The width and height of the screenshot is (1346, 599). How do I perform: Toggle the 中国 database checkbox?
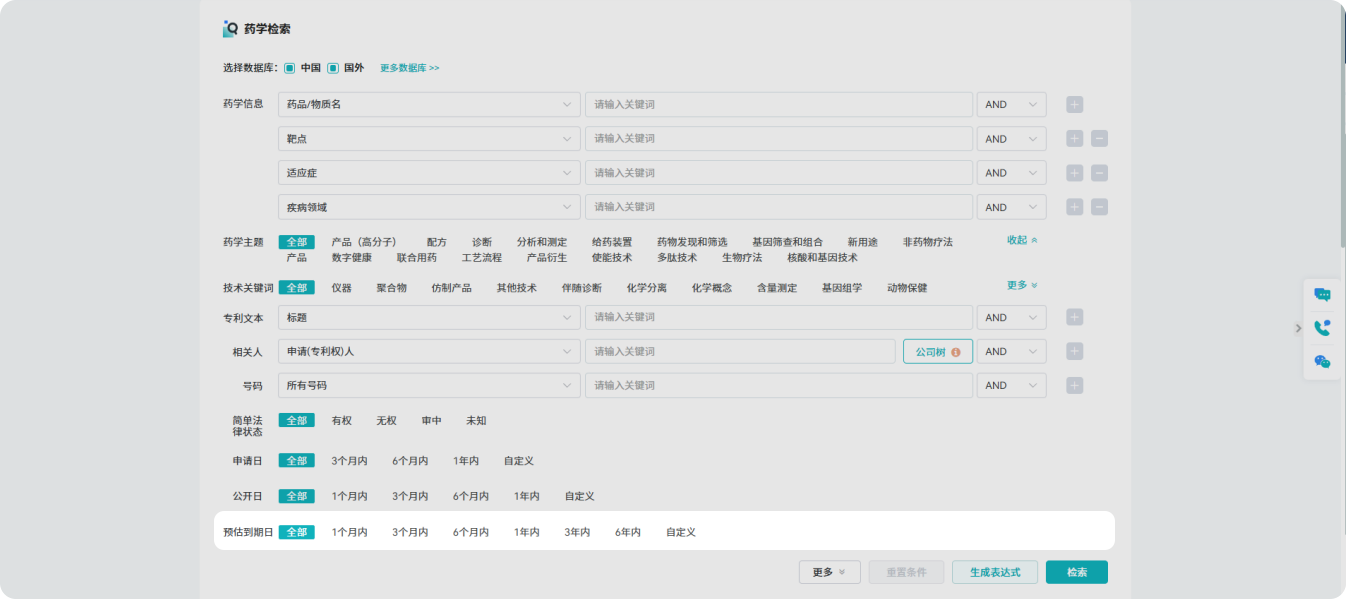pos(289,68)
